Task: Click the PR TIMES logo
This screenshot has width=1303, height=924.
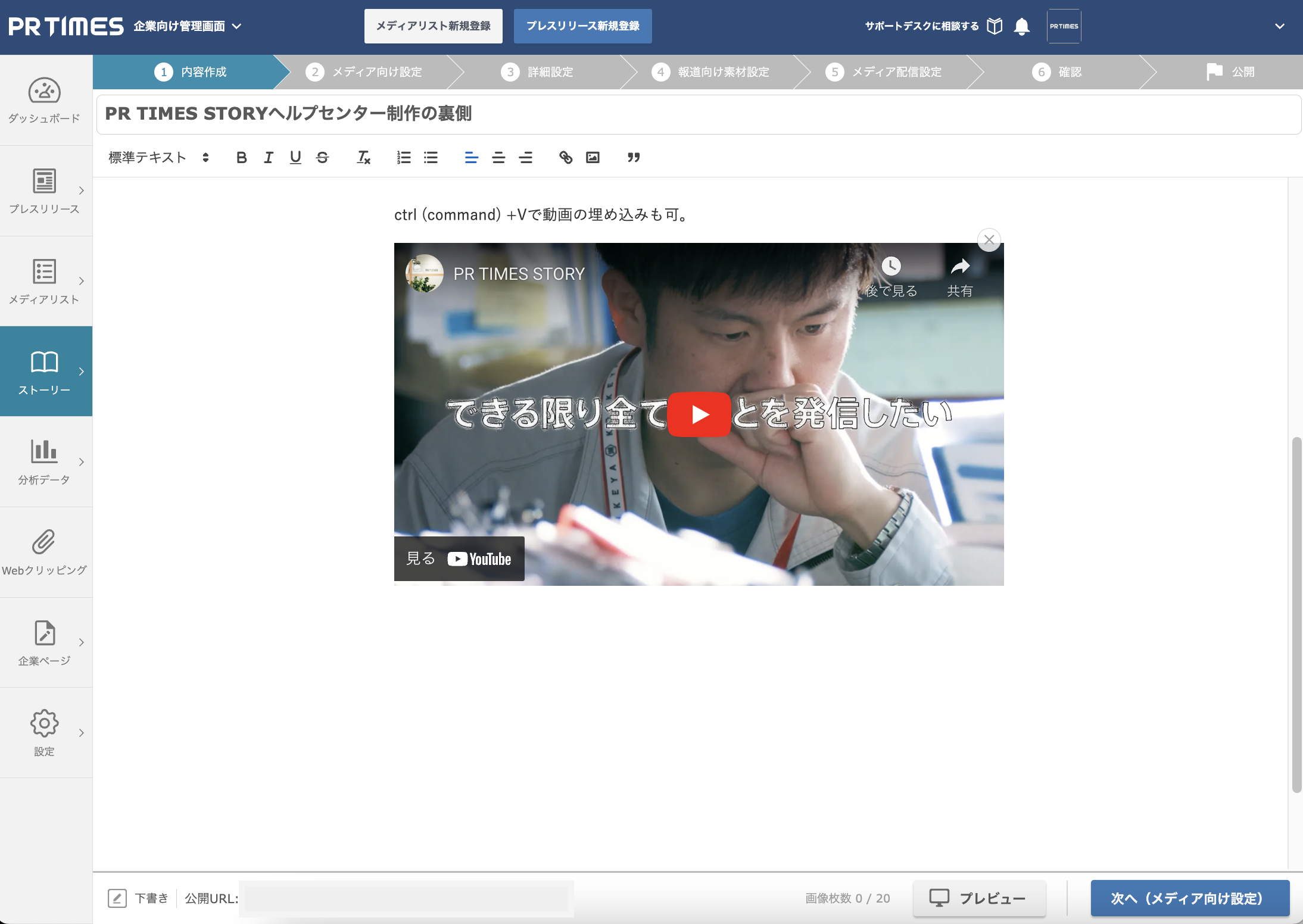Action: pyautogui.click(x=66, y=26)
